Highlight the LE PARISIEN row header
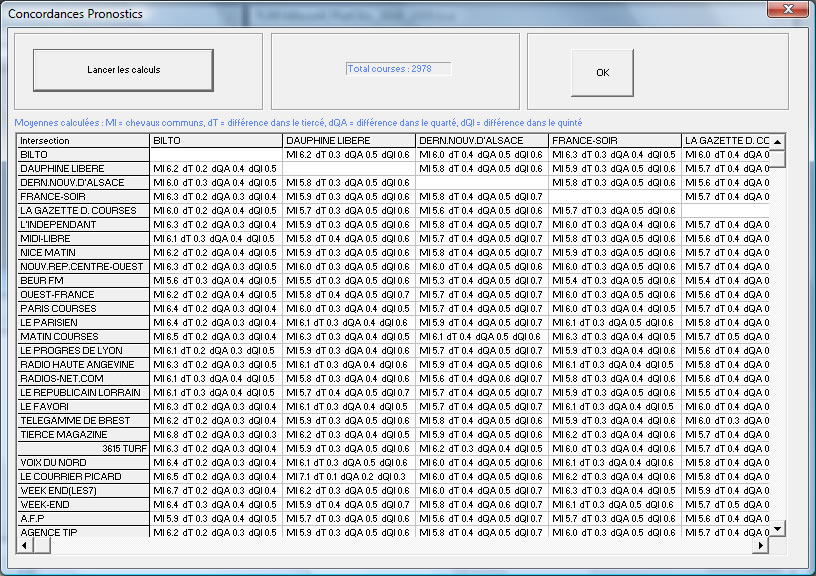The image size is (816, 576). tap(83, 323)
